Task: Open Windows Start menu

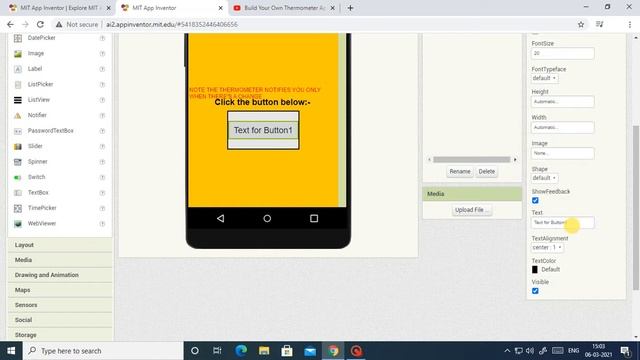Action: (x=11, y=351)
